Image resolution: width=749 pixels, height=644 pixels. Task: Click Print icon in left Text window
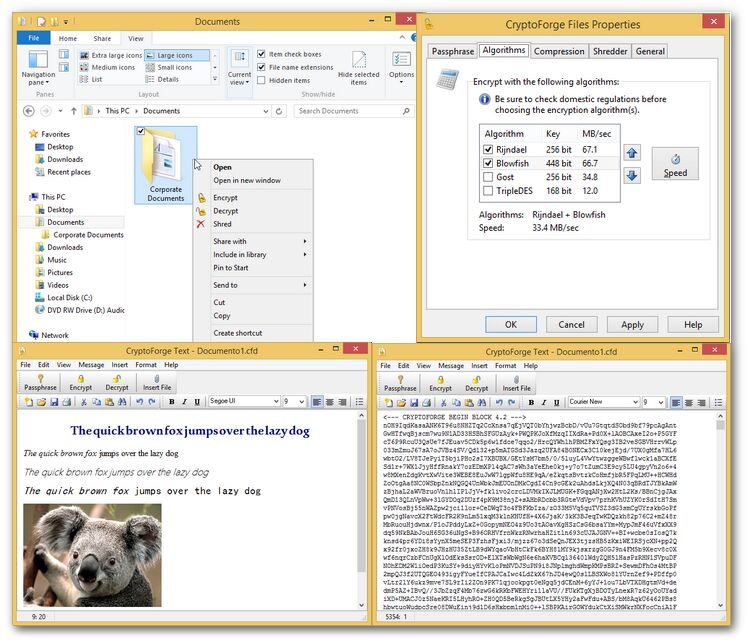[x=67, y=402]
